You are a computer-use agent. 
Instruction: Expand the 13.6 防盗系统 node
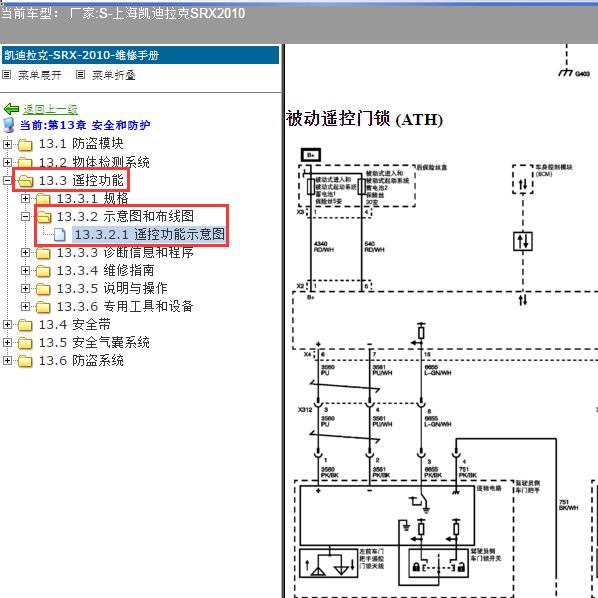pyautogui.click(x=7, y=360)
